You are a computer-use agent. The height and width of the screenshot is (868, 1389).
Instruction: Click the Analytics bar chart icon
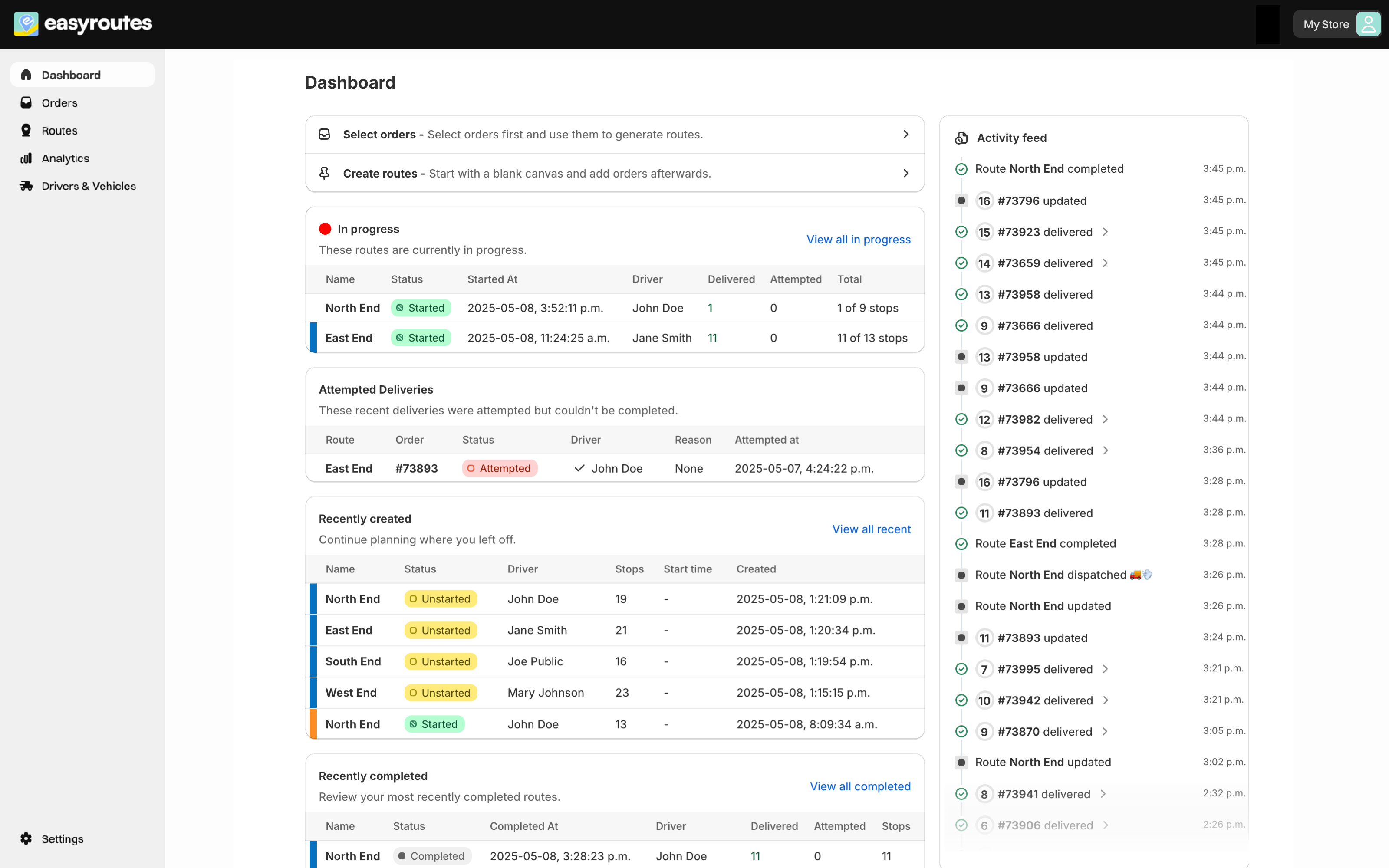pos(26,158)
